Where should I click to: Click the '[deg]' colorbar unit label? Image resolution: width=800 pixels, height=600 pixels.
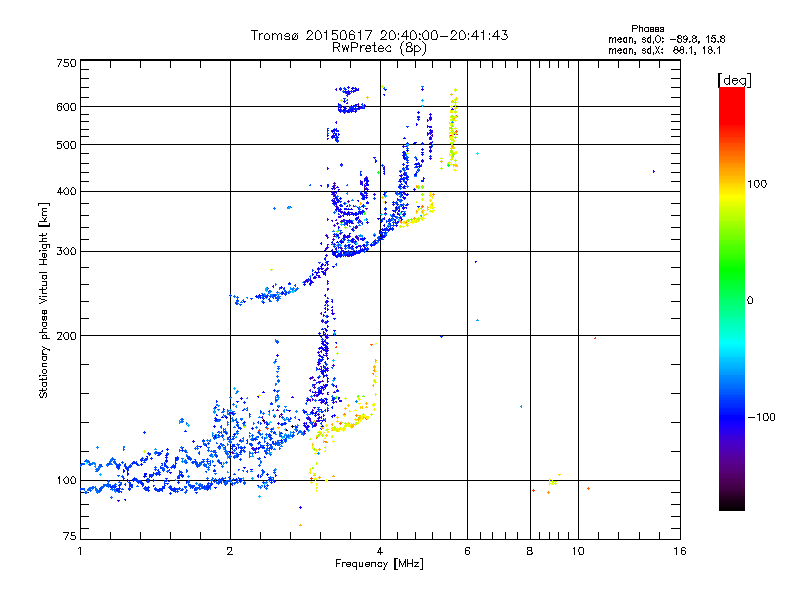click(x=734, y=80)
